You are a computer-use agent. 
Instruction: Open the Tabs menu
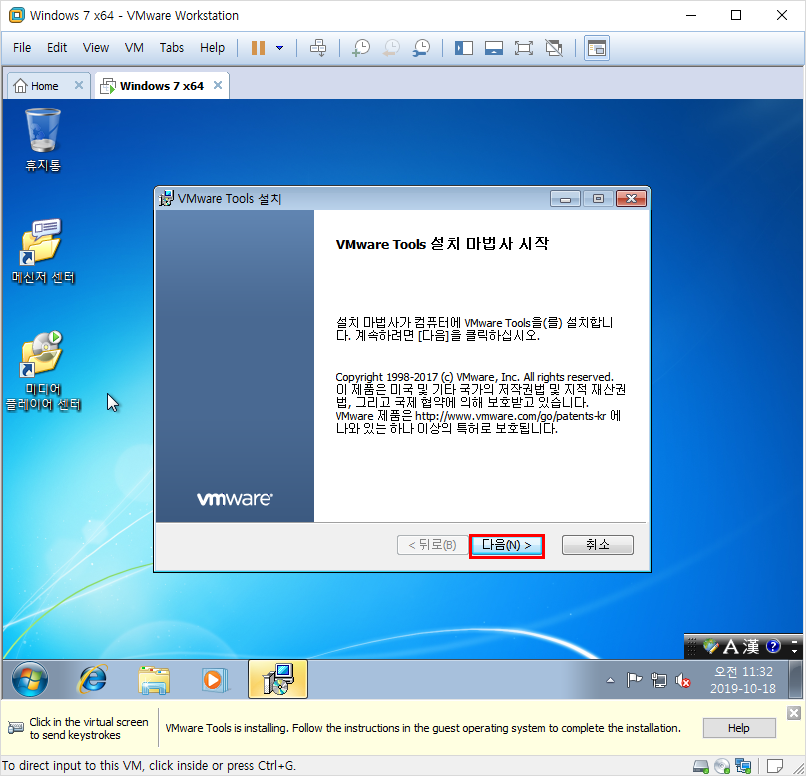pyautogui.click(x=172, y=48)
